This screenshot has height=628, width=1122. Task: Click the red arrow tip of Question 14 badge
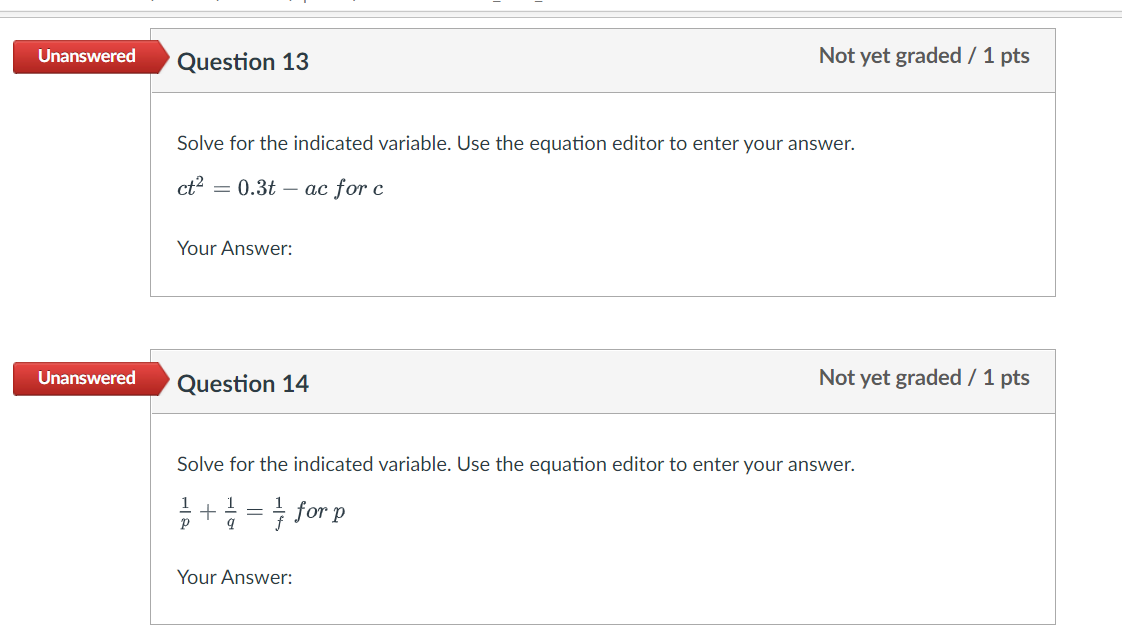click(x=167, y=378)
